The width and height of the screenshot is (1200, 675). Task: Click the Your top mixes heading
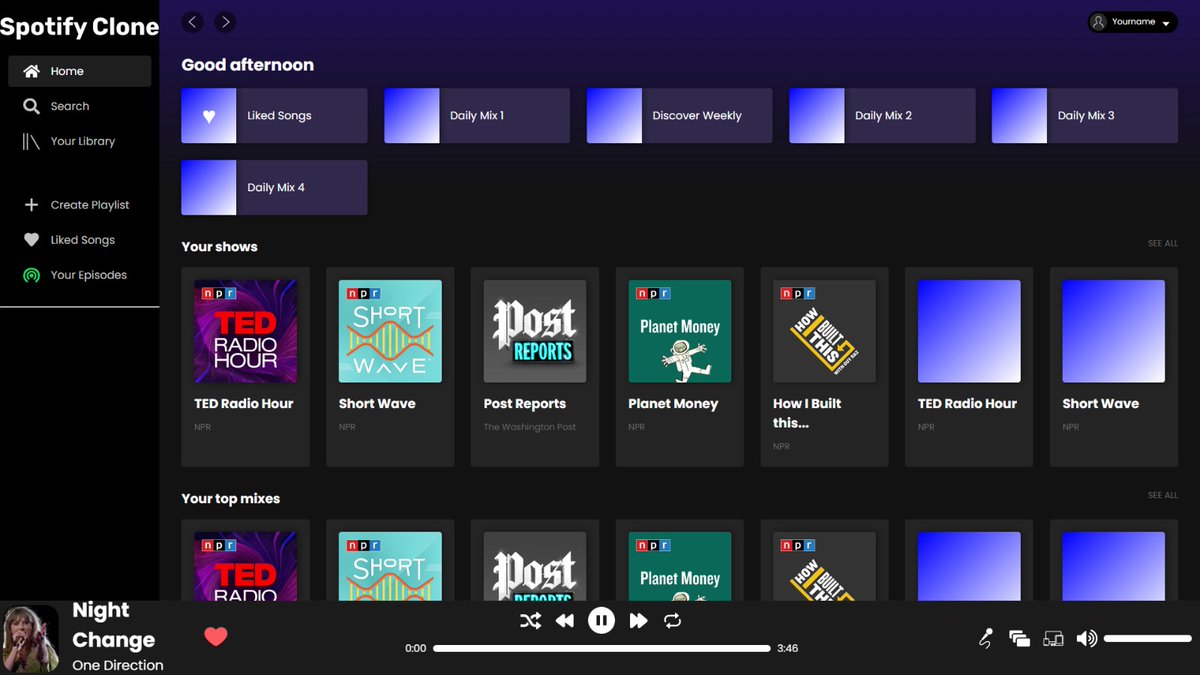tap(231, 499)
